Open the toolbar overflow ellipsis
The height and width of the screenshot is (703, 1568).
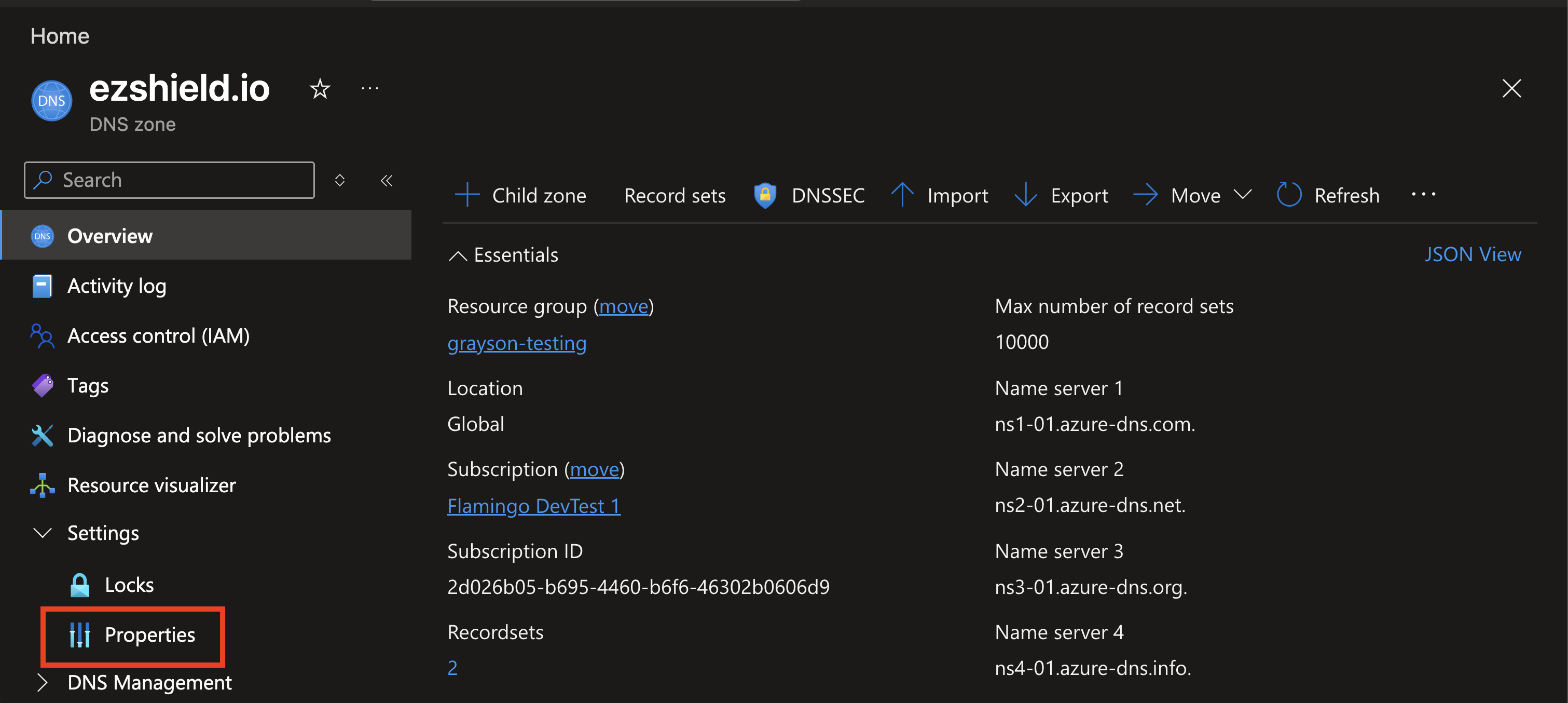coord(1423,194)
